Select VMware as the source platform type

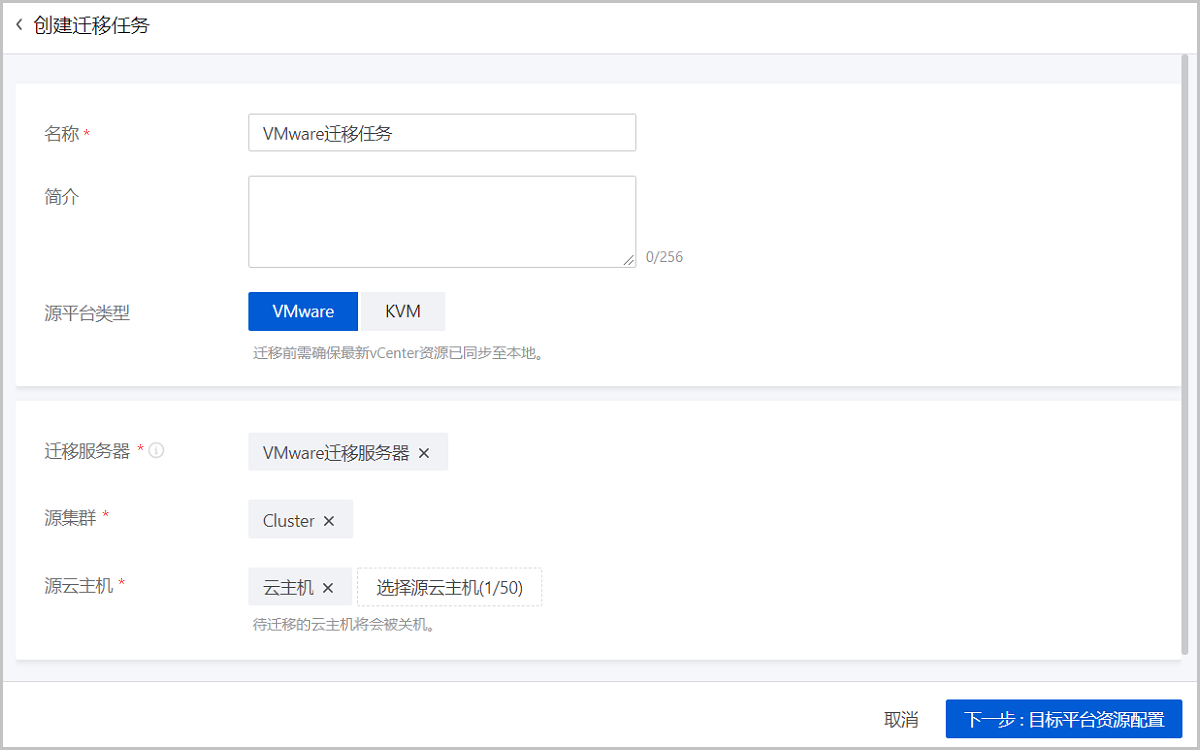click(x=303, y=312)
